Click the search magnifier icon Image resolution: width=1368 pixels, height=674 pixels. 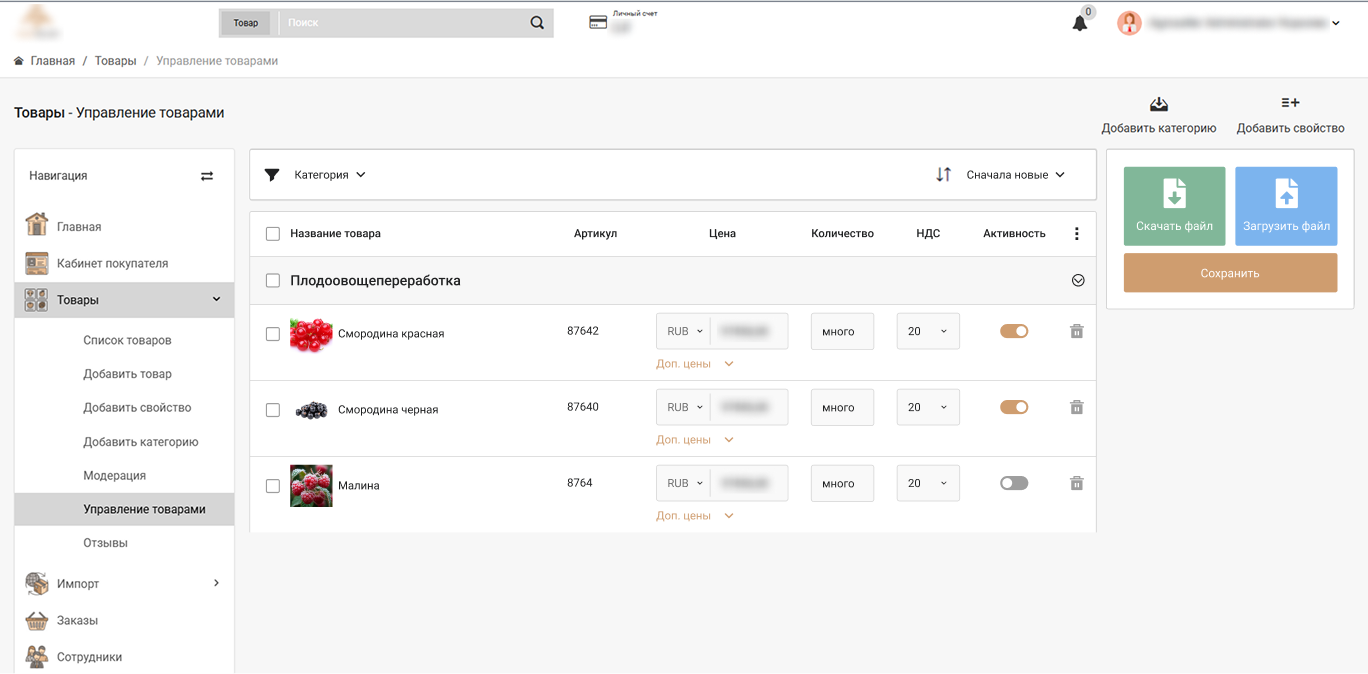[x=537, y=23]
